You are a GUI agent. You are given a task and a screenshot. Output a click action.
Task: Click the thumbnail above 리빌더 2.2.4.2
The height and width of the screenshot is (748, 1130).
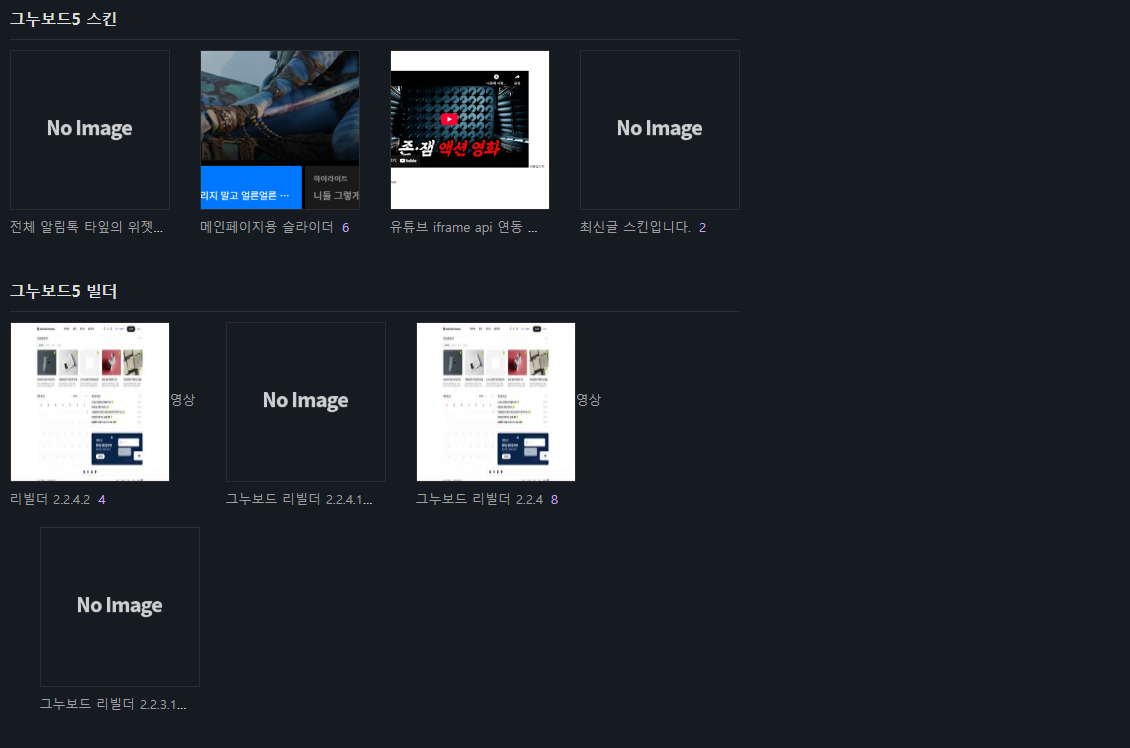click(x=90, y=402)
